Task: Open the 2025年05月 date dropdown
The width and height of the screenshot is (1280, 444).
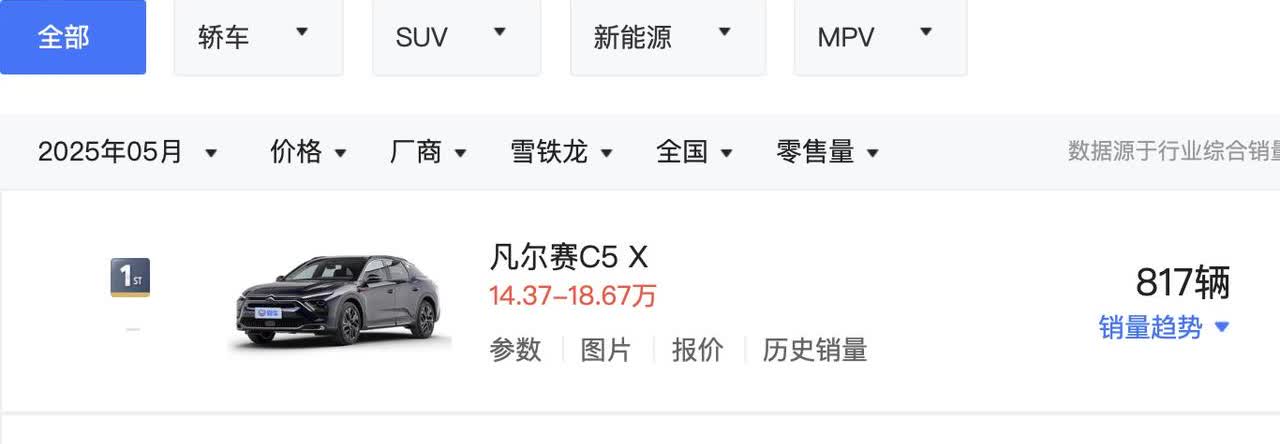Action: tap(127, 152)
